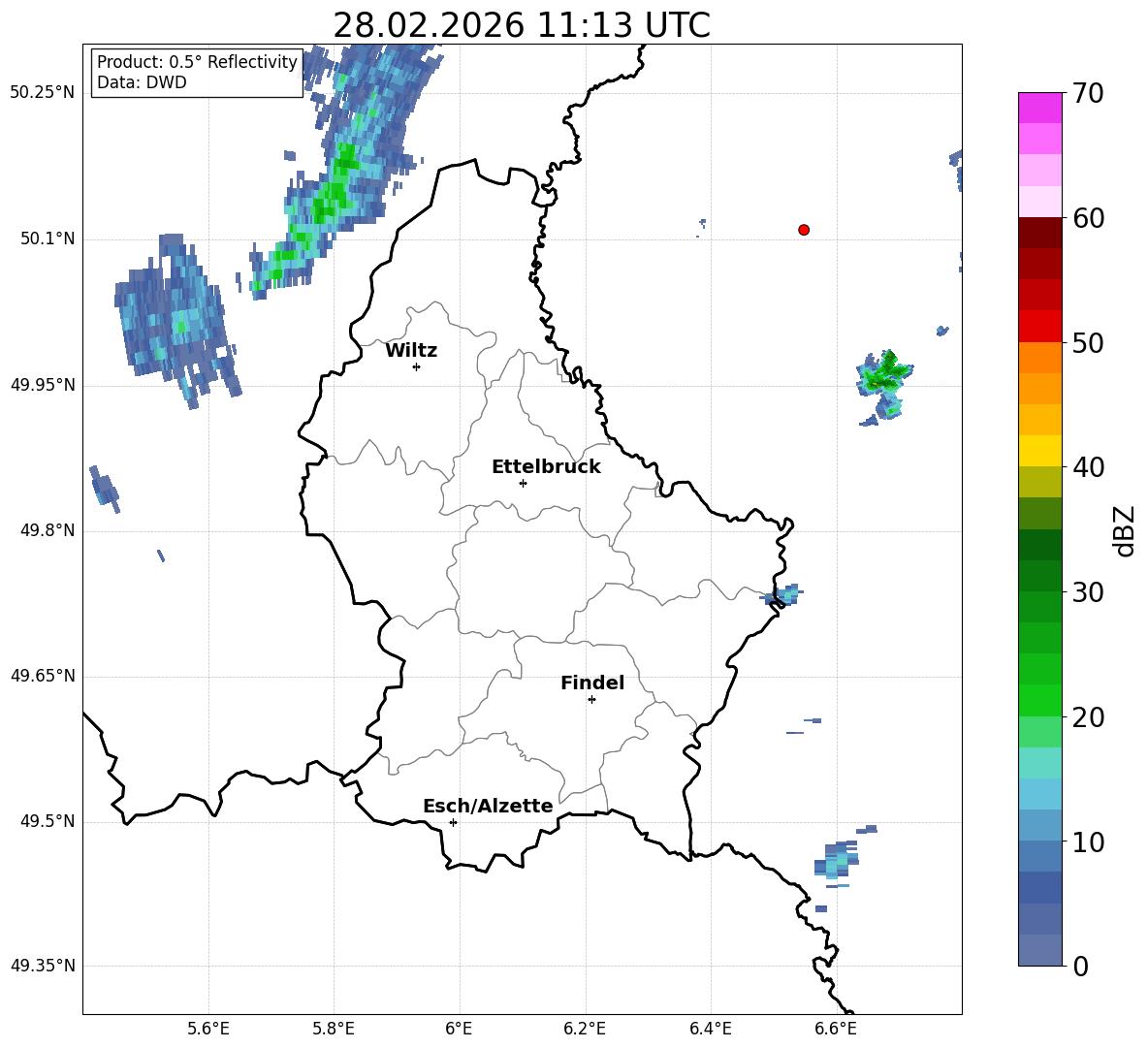This screenshot has height=1048, width=1148.
Task: Click the '6.2°E' longitude label
Action: pyautogui.click(x=585, y=1029)
